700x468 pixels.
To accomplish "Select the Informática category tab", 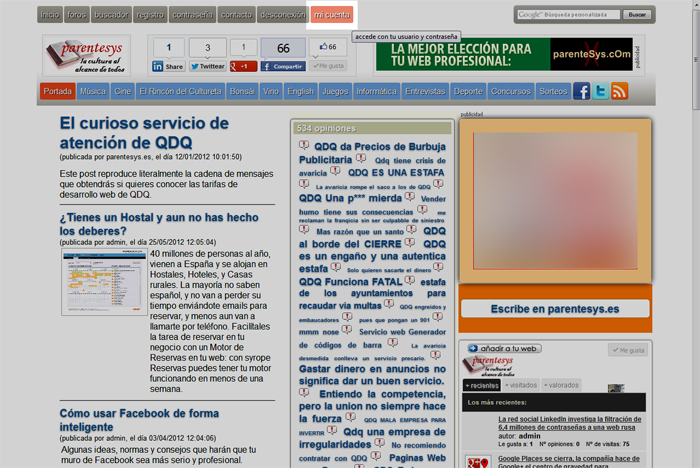I will click(376, 91).
